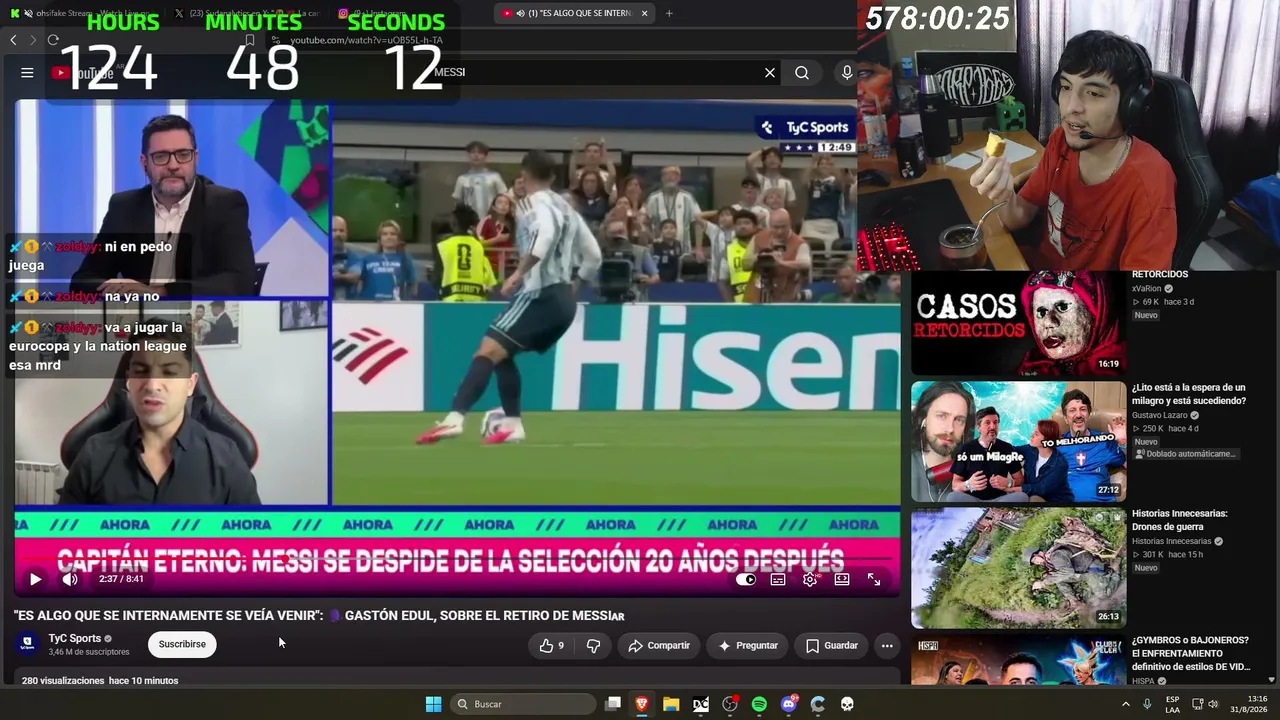Like the video with thumbs up
Screen dimensions: 1280x720
point(551,646)
